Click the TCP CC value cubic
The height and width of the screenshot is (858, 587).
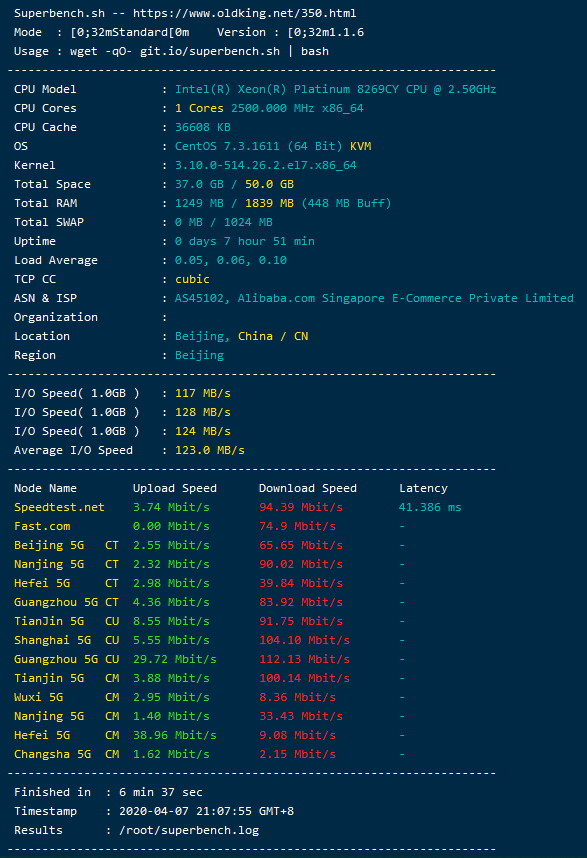click(x=192, y=279)
